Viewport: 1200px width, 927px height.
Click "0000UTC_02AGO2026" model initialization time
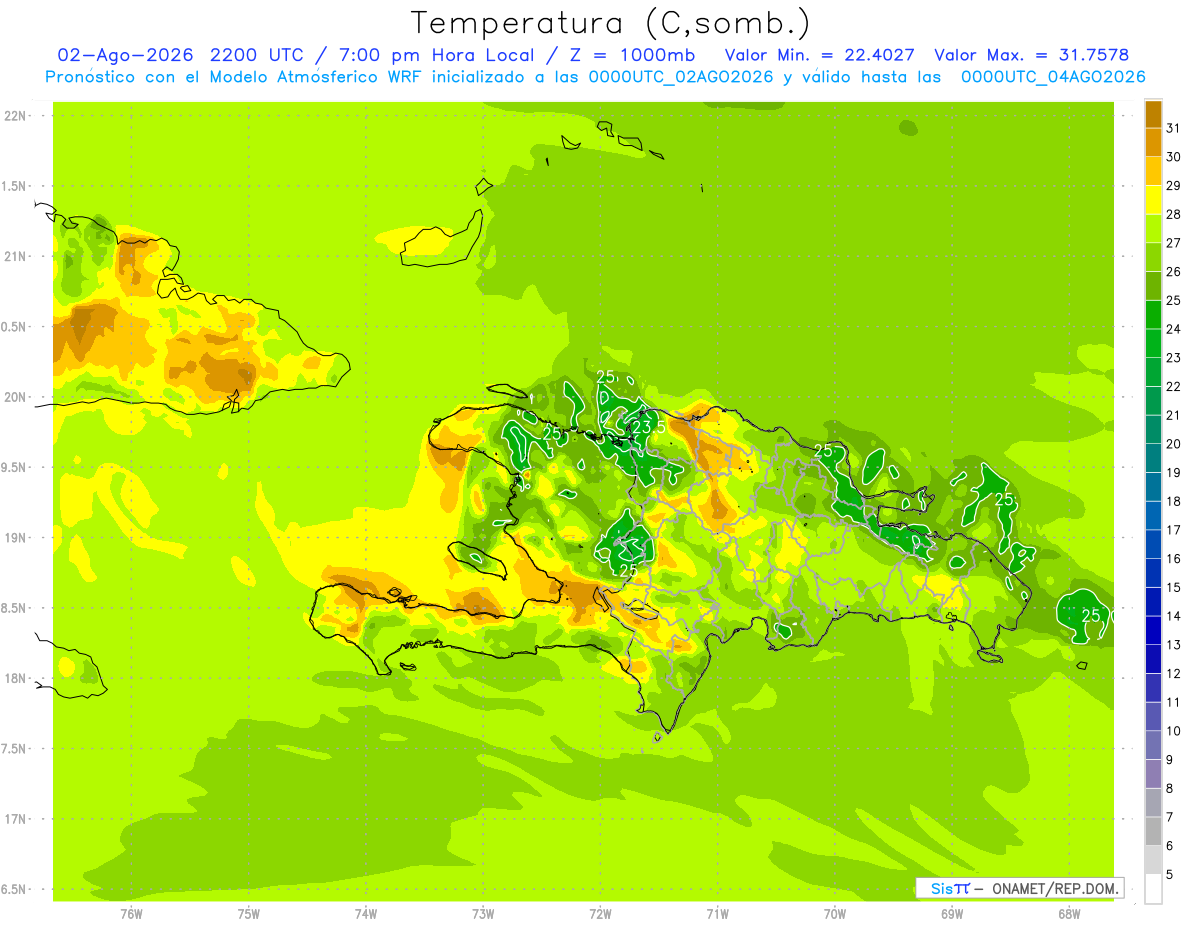(x=681, y=77)
